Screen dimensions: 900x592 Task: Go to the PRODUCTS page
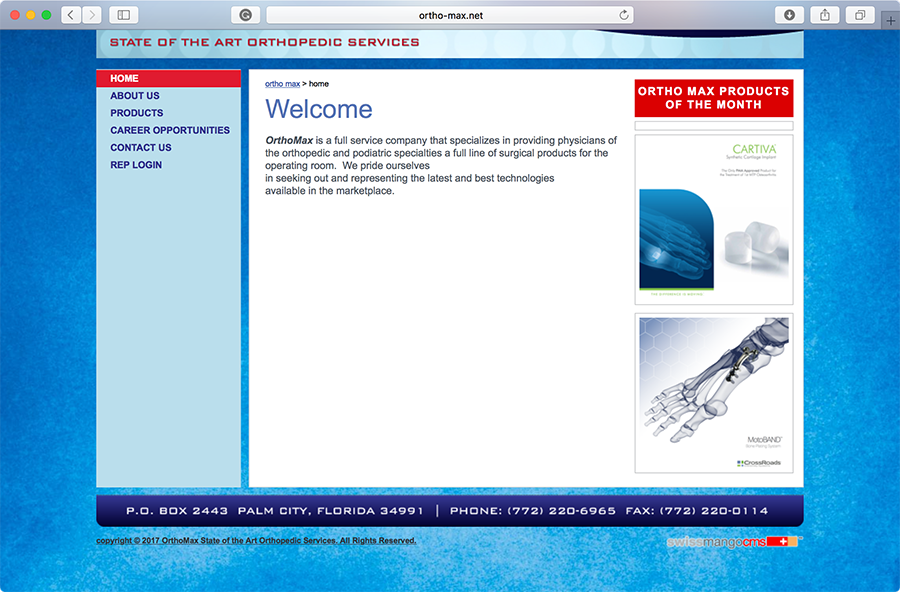pos(137,113)
